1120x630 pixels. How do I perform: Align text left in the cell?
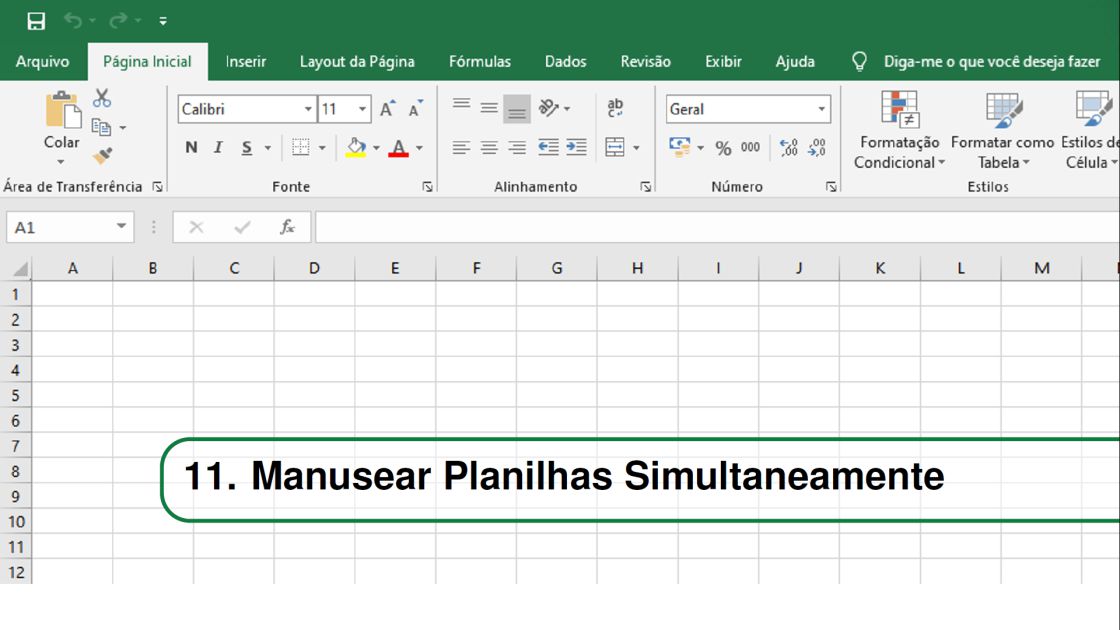[x=461, y=148]
